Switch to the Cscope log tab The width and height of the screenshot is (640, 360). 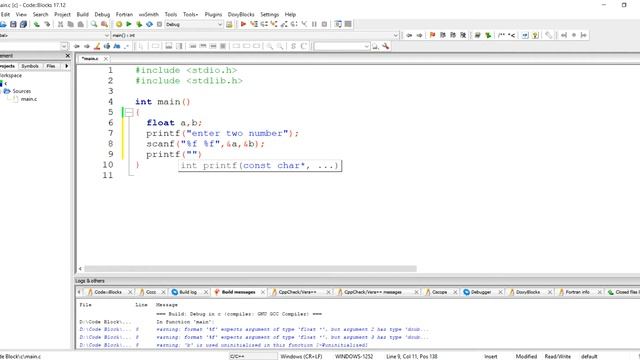click(x=439, y=292)
